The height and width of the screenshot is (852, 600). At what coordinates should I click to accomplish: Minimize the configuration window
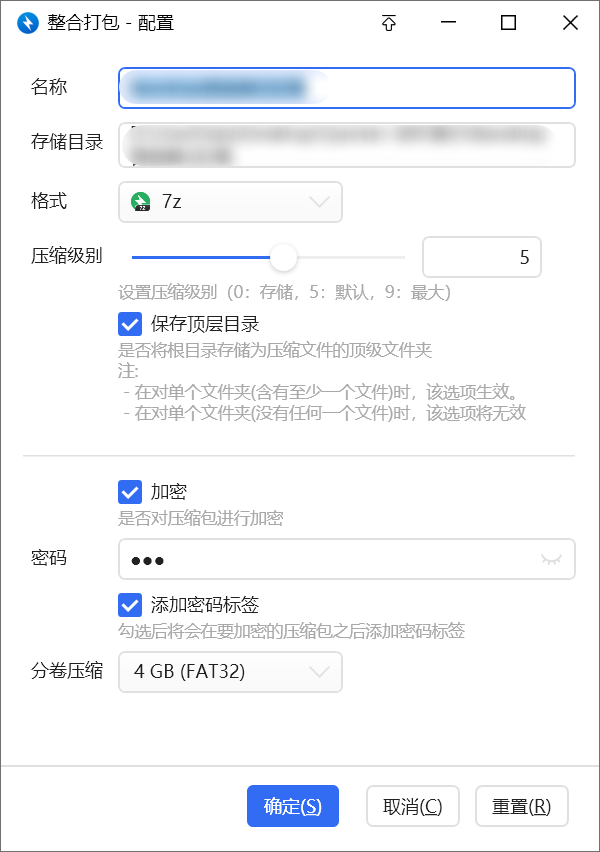pyautogui.click(x=448, y=23)
